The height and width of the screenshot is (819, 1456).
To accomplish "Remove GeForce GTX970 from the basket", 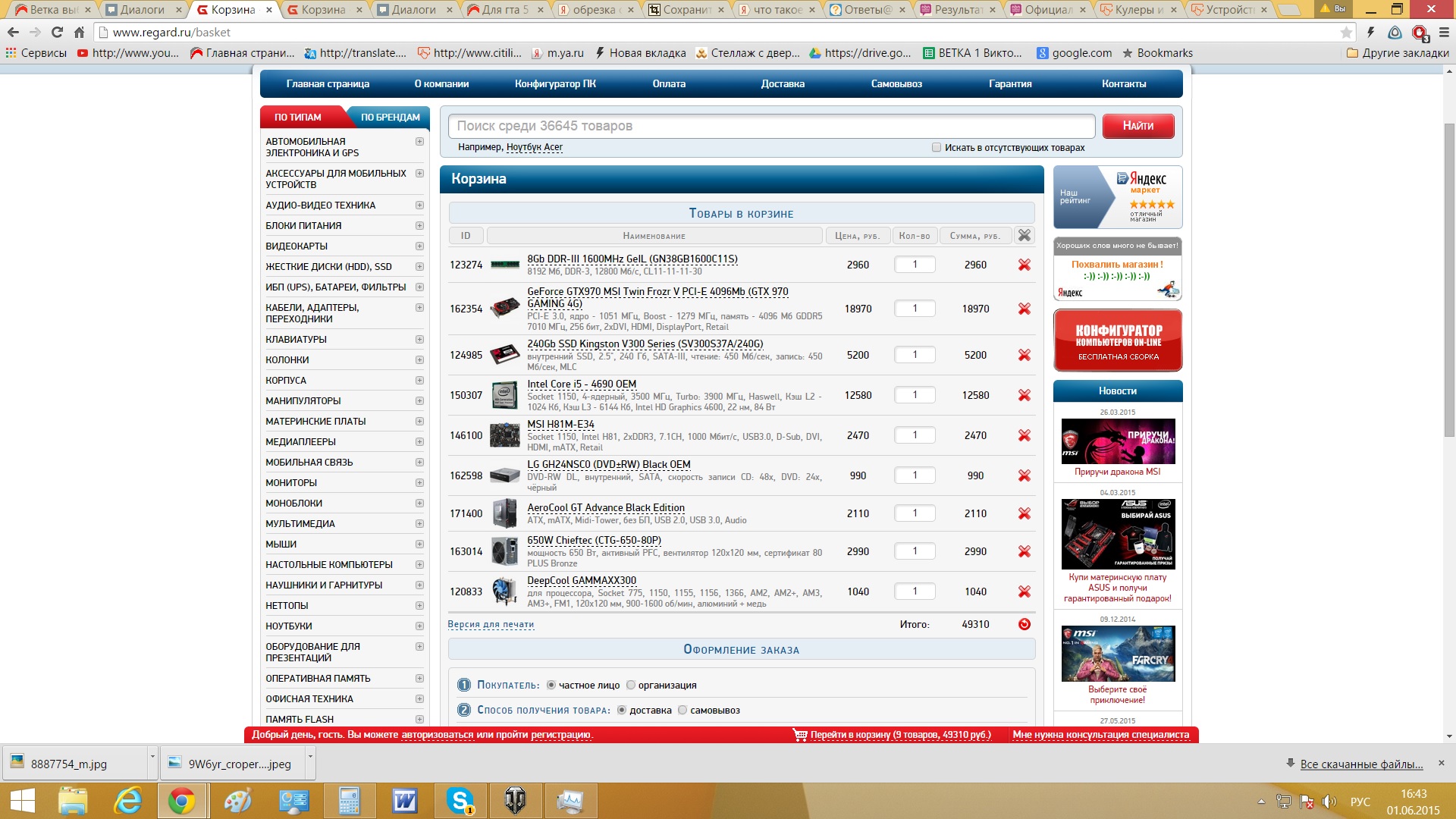I will tap(1024, 309).
